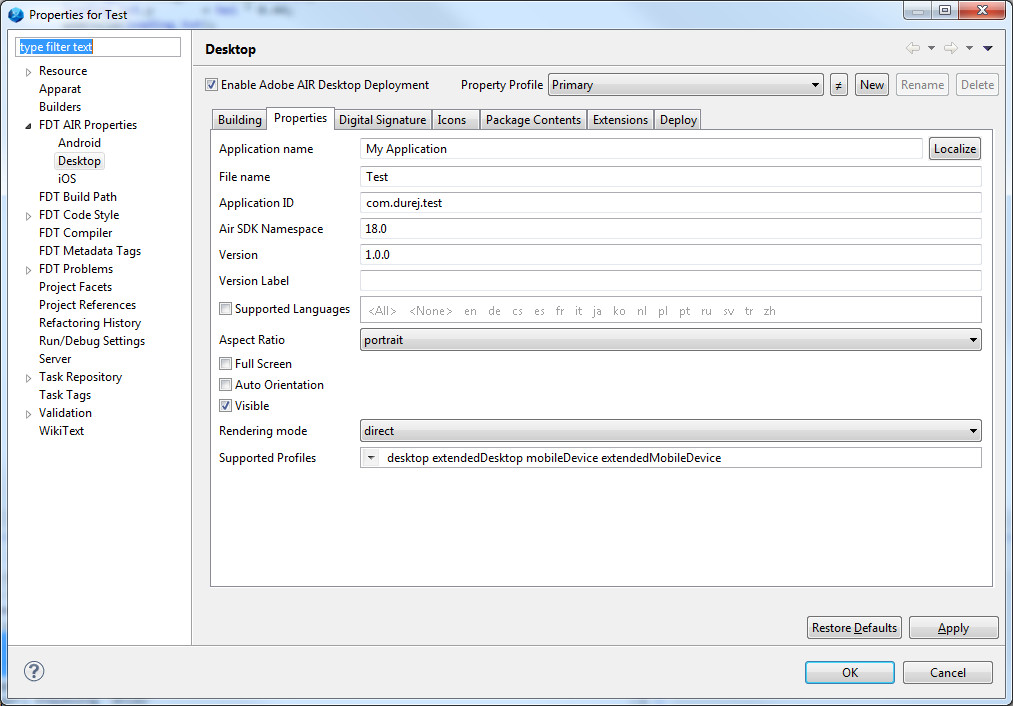Click the Version field showing 1.0.0
The image size is (1013, 706).
click(x=671, y=254)
